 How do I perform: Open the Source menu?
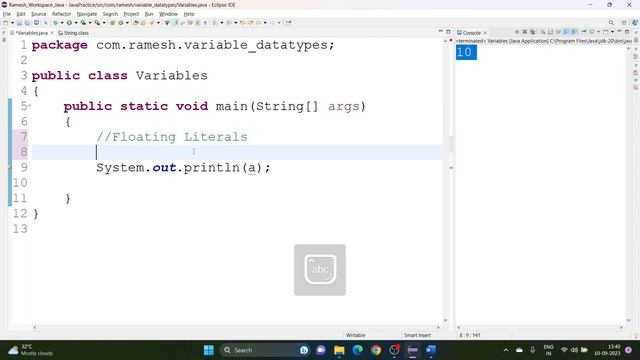[x=39, y=14]
